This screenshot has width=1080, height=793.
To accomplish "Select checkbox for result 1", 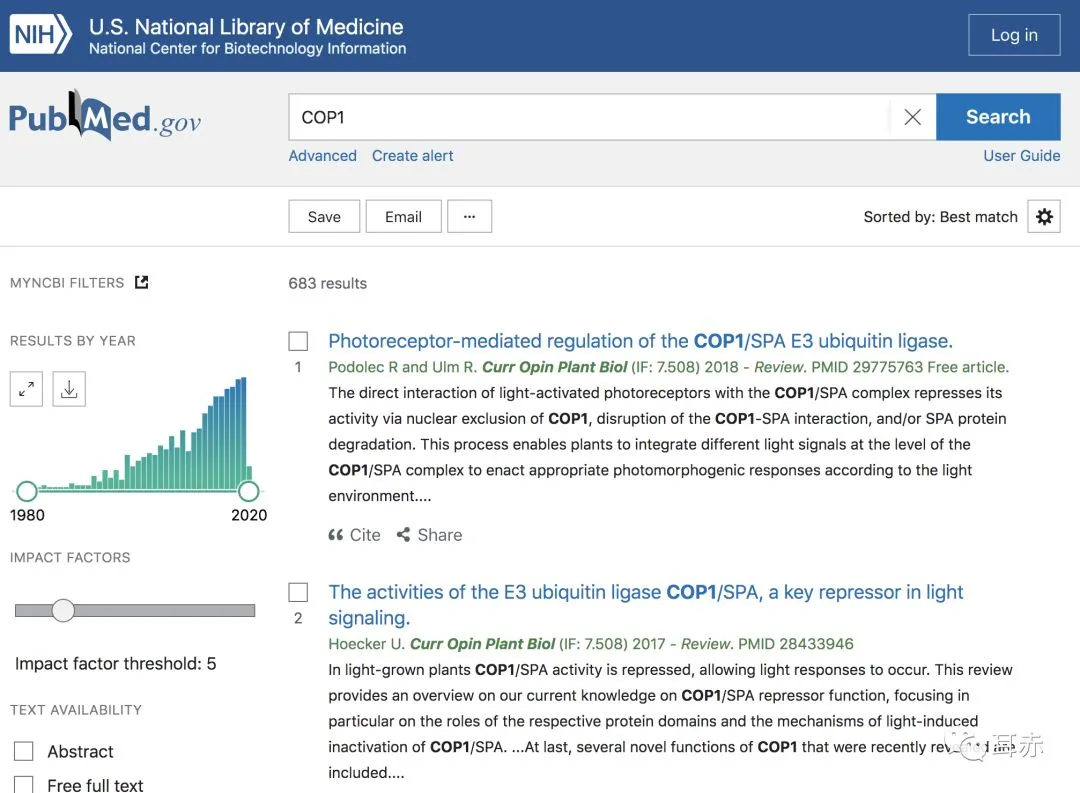I will pos(298,341).
